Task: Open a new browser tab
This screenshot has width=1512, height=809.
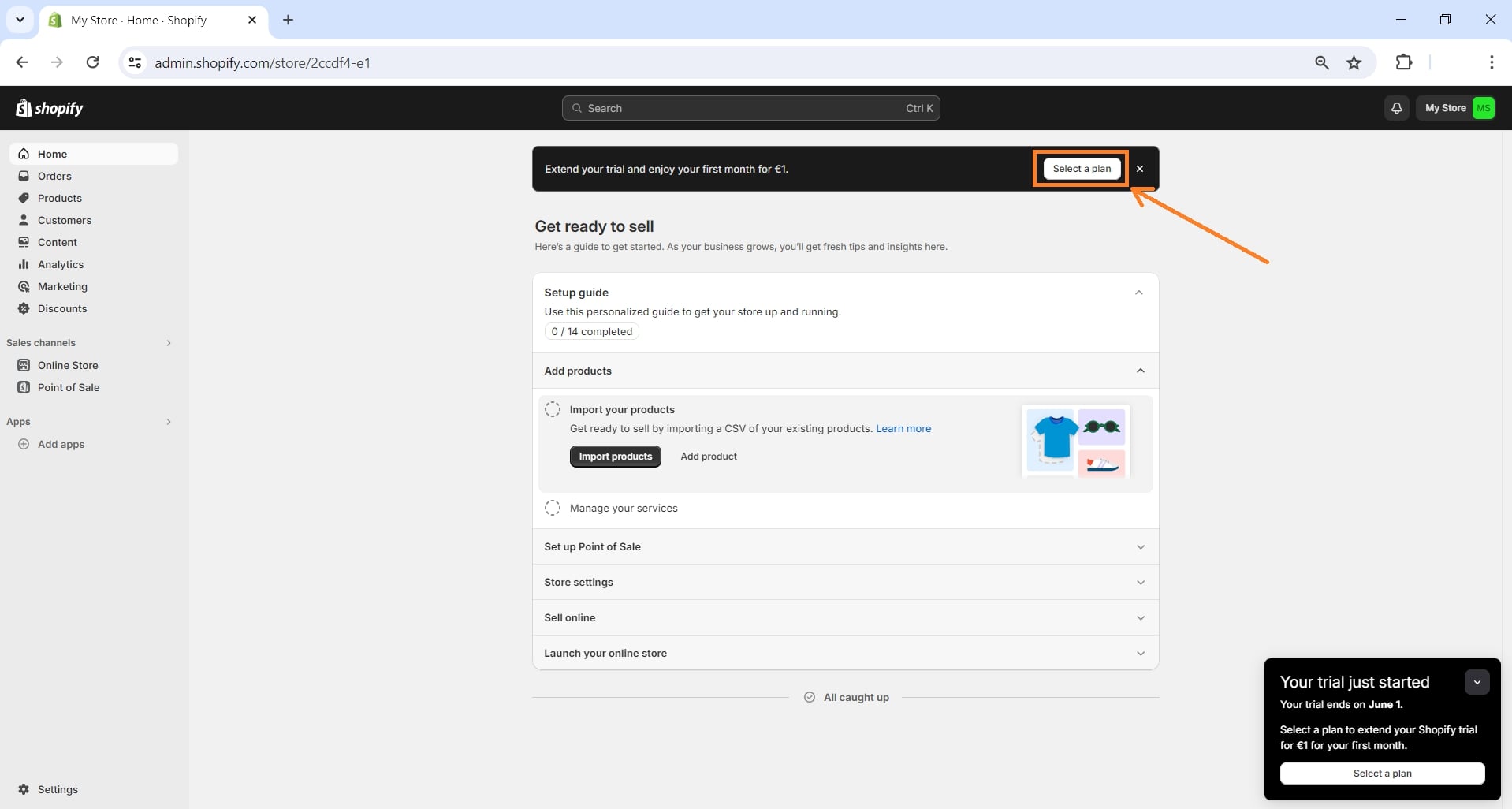Action: tap(288, 20)
